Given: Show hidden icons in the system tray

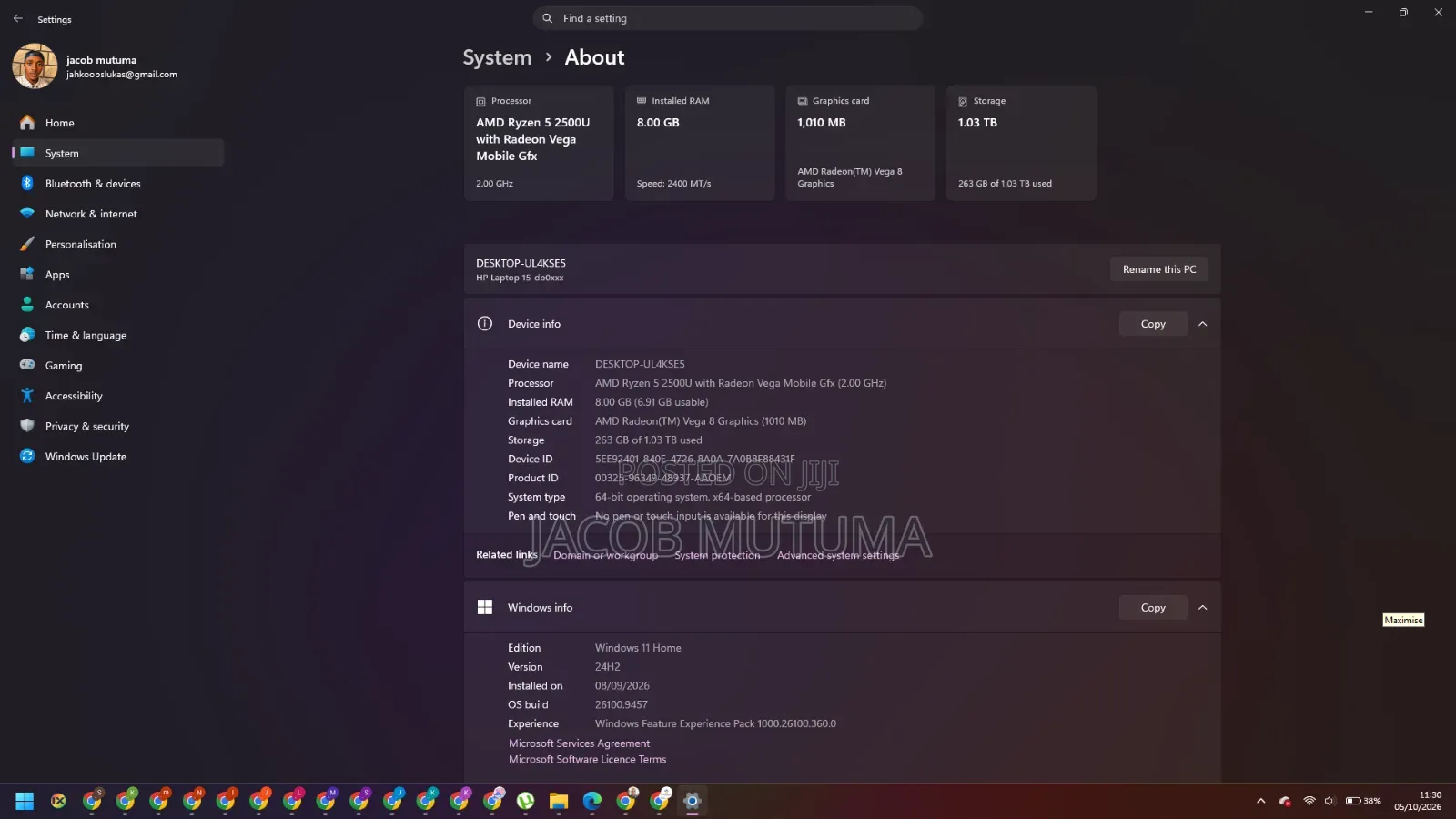Looking at the screenshot, I should coord(1260,801).
